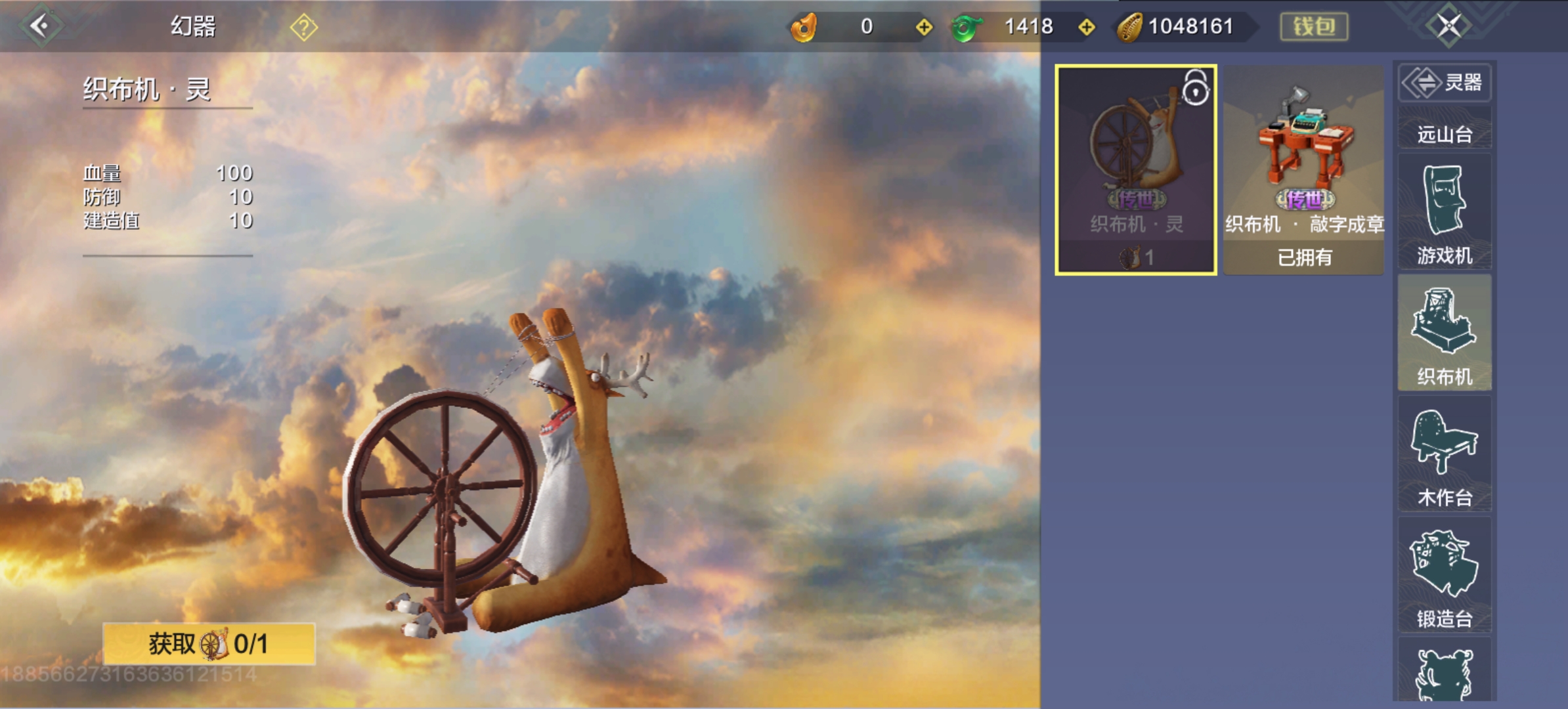Open the 木作台 woodworking category
The height and width of the screenshot is (709, 1568).
(x=1444, y=454)
